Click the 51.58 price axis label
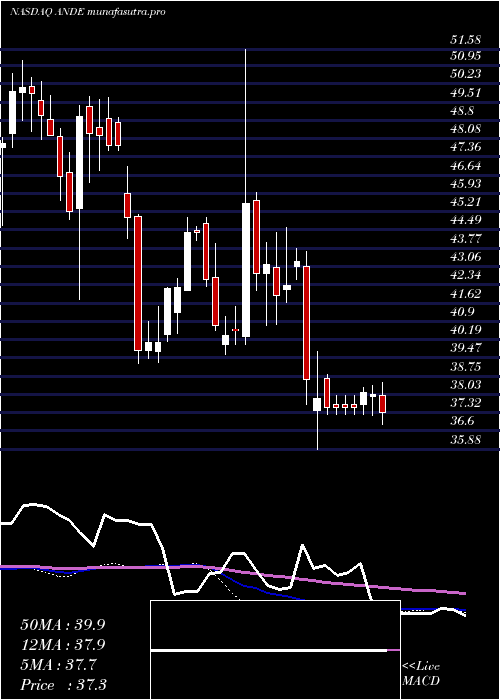Viewport: 500px width, 700px height. pyautogui.click(x=466, y=40)
